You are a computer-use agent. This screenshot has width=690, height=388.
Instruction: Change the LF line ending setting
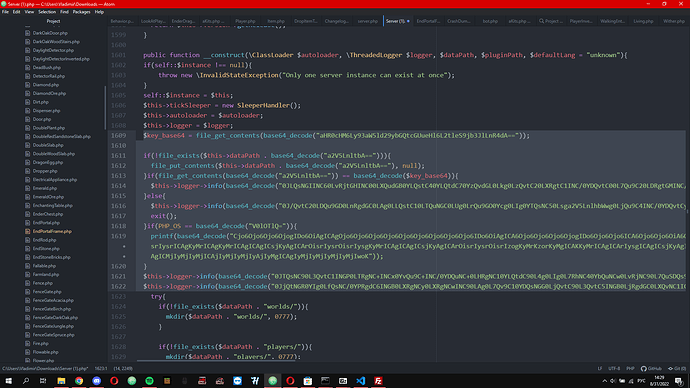[599, 369]
